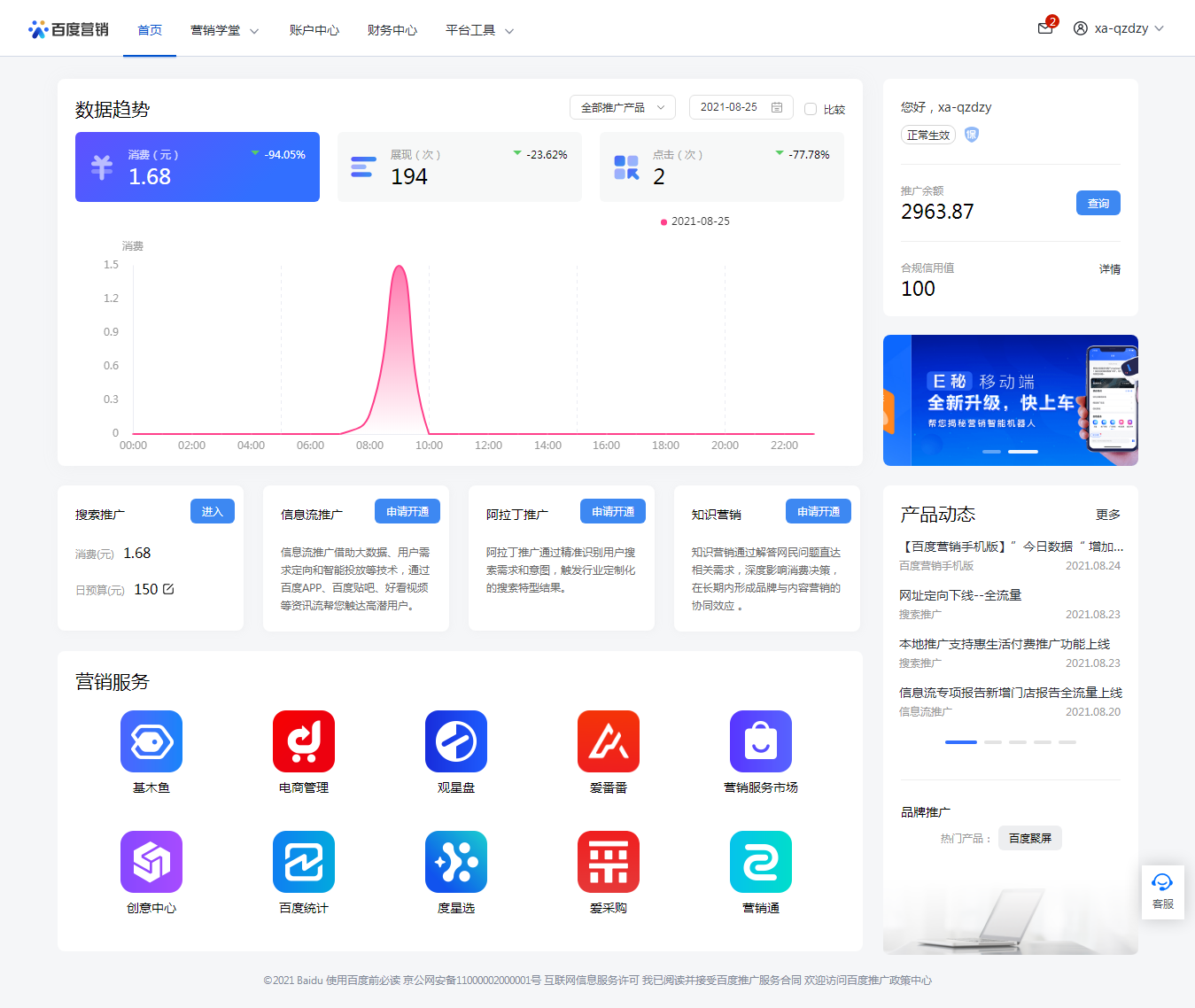The width and height of the screenshot is (1195, 1008).
Task: Open the mail notifications icon
Action: 1045,28
